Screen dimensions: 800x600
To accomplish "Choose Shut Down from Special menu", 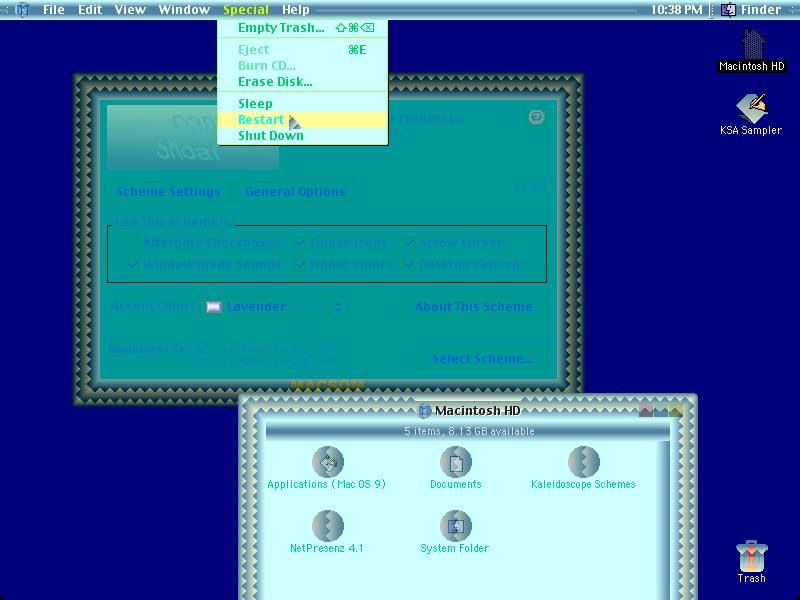I will coord(303,136).
